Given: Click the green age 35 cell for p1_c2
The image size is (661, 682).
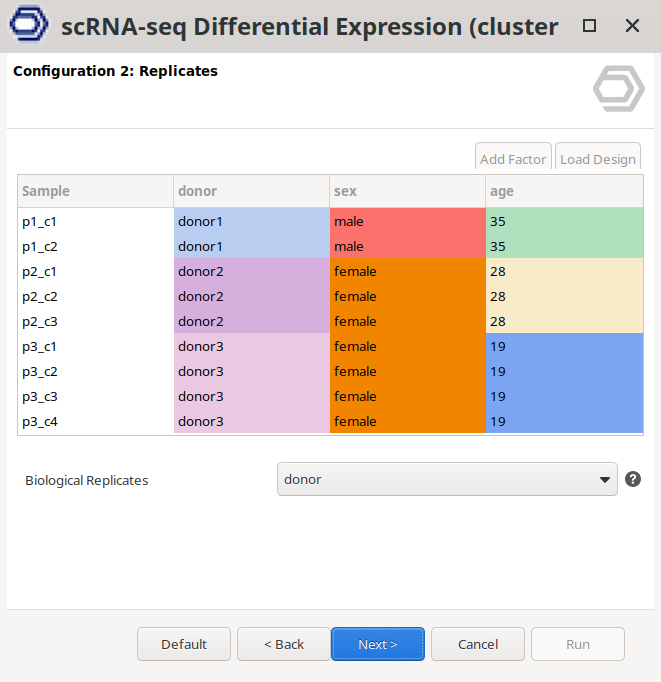Looking at the screenshot, I should 564,246.
